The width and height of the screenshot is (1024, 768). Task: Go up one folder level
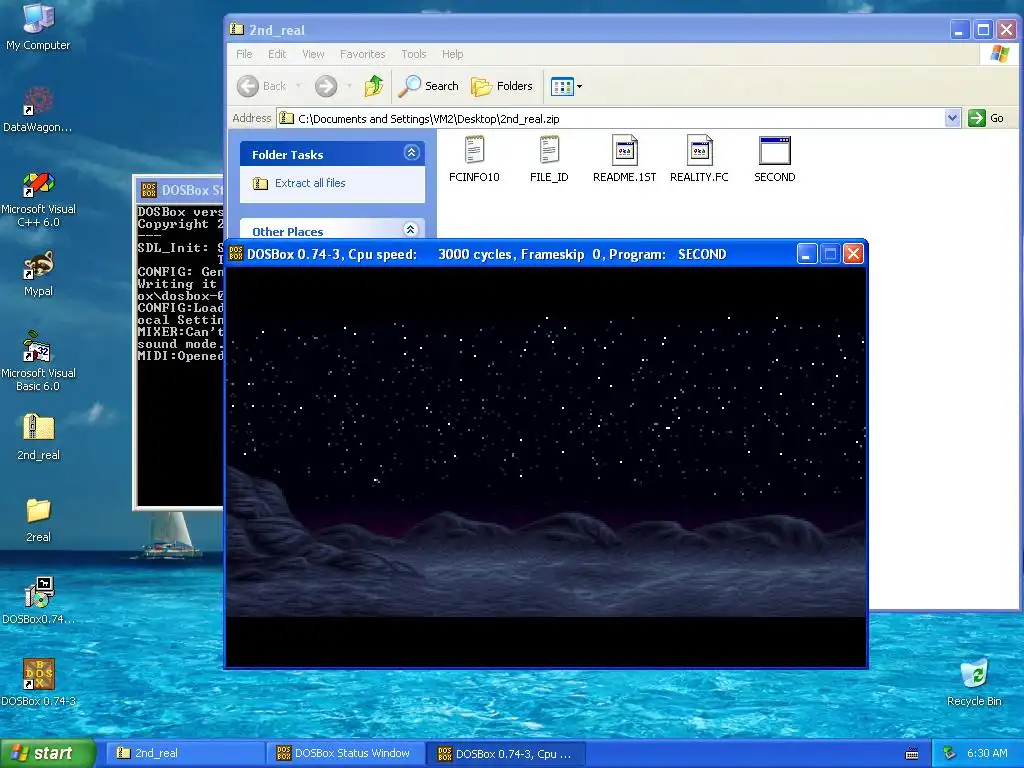coord(374,86)
